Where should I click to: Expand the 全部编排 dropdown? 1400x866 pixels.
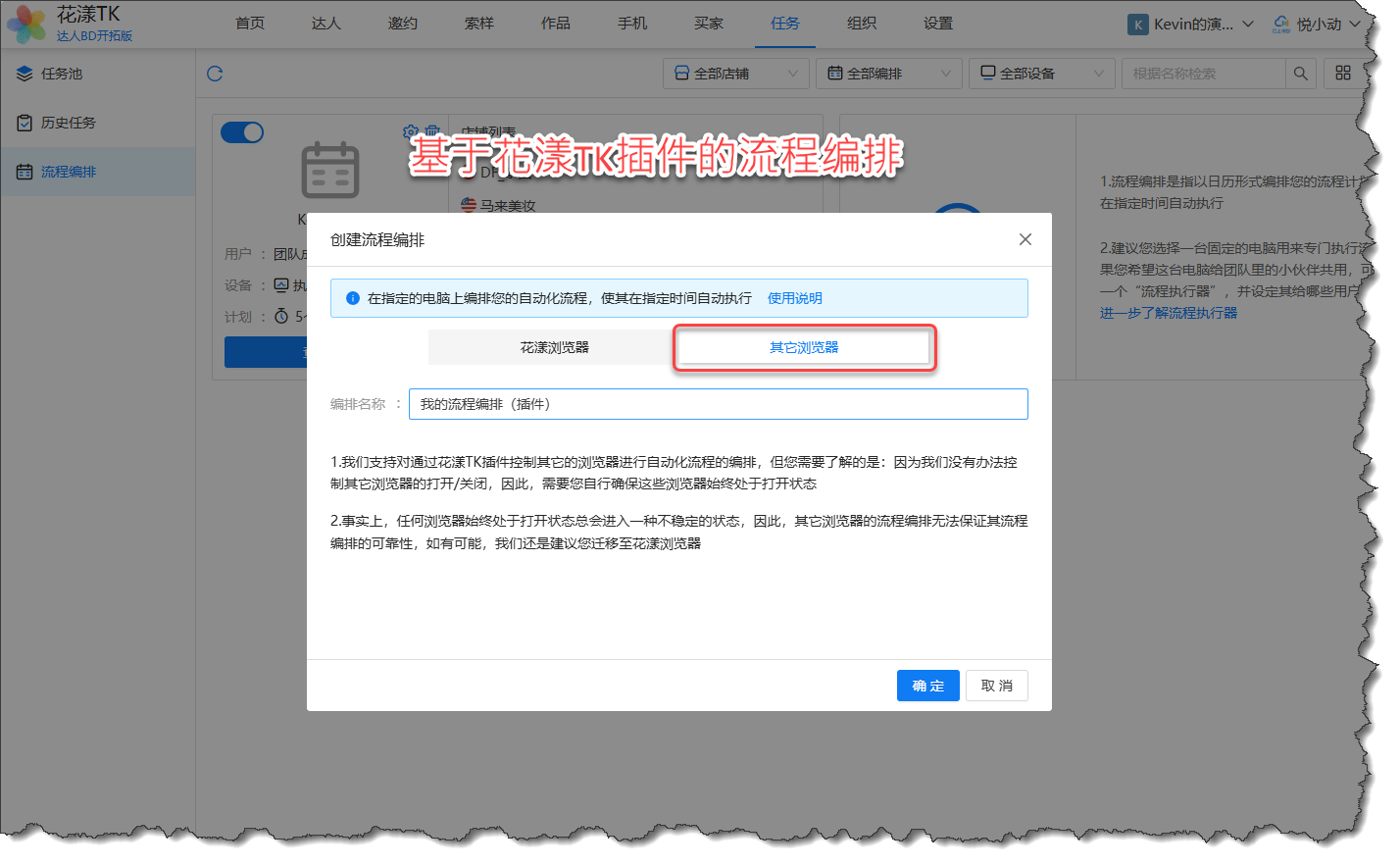pyautogui.click(x=888, y=74)
